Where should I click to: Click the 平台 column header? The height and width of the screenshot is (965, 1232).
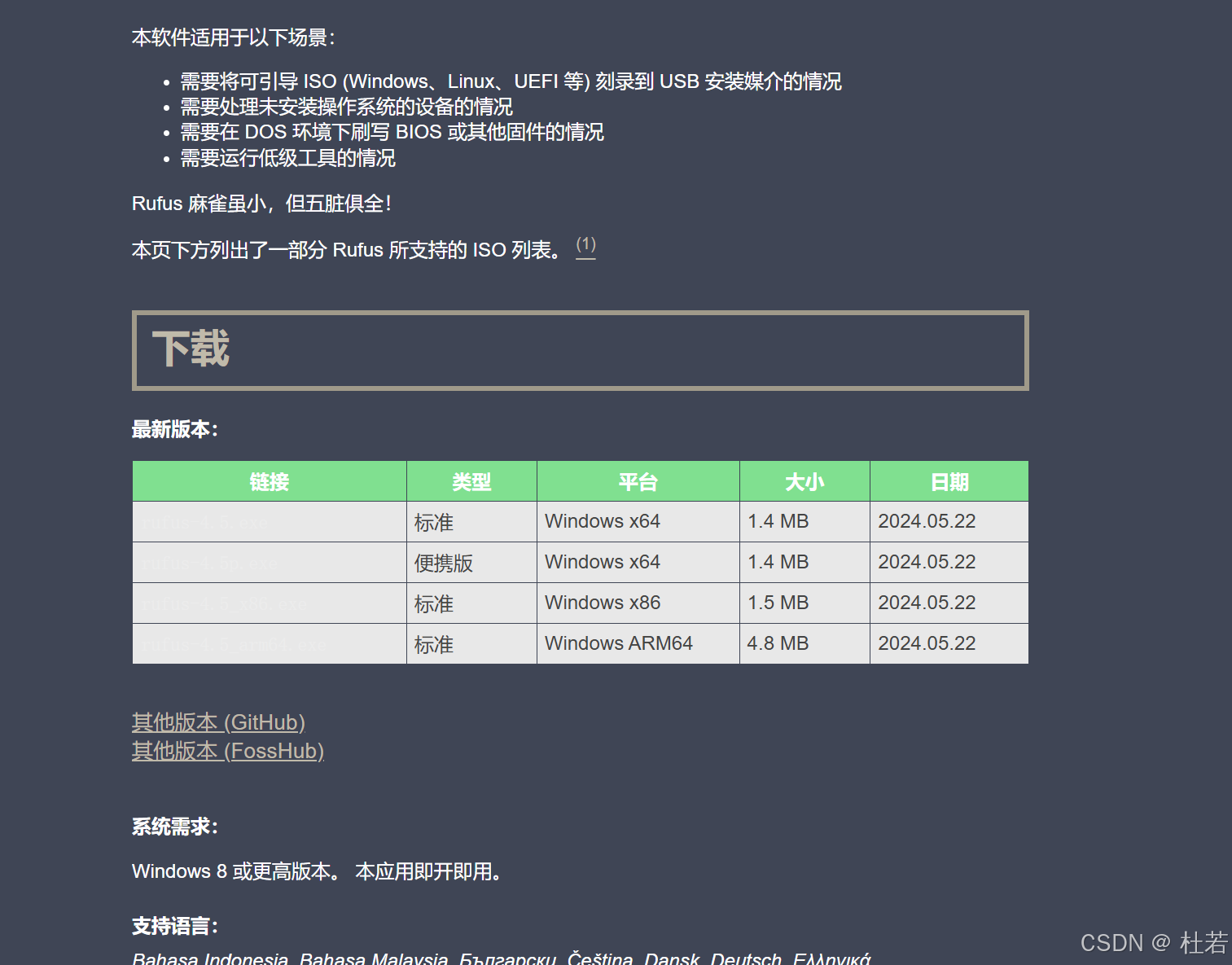point(638,481)
